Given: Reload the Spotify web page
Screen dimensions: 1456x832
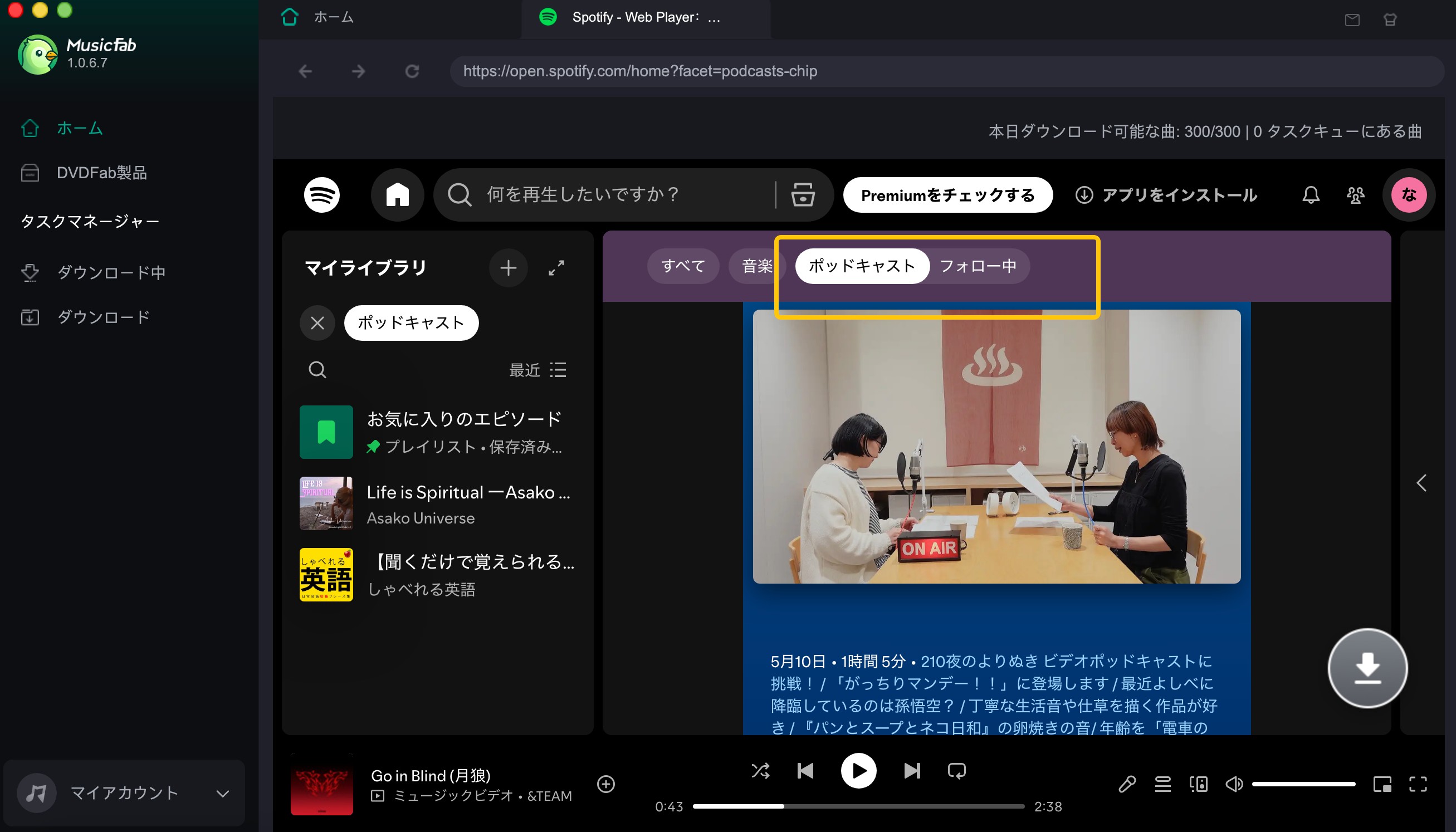Looking at the screenshot, I should point(412,71).
